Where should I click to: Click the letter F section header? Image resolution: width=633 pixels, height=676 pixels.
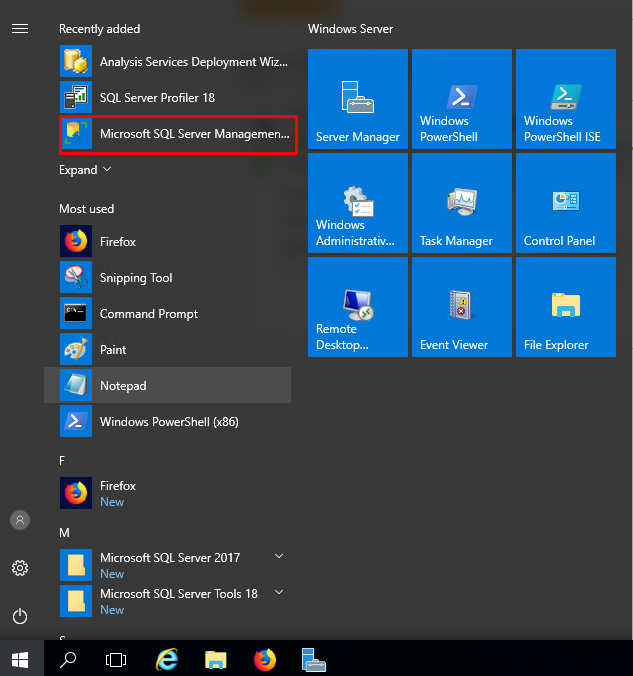click(x=62, y=461)
